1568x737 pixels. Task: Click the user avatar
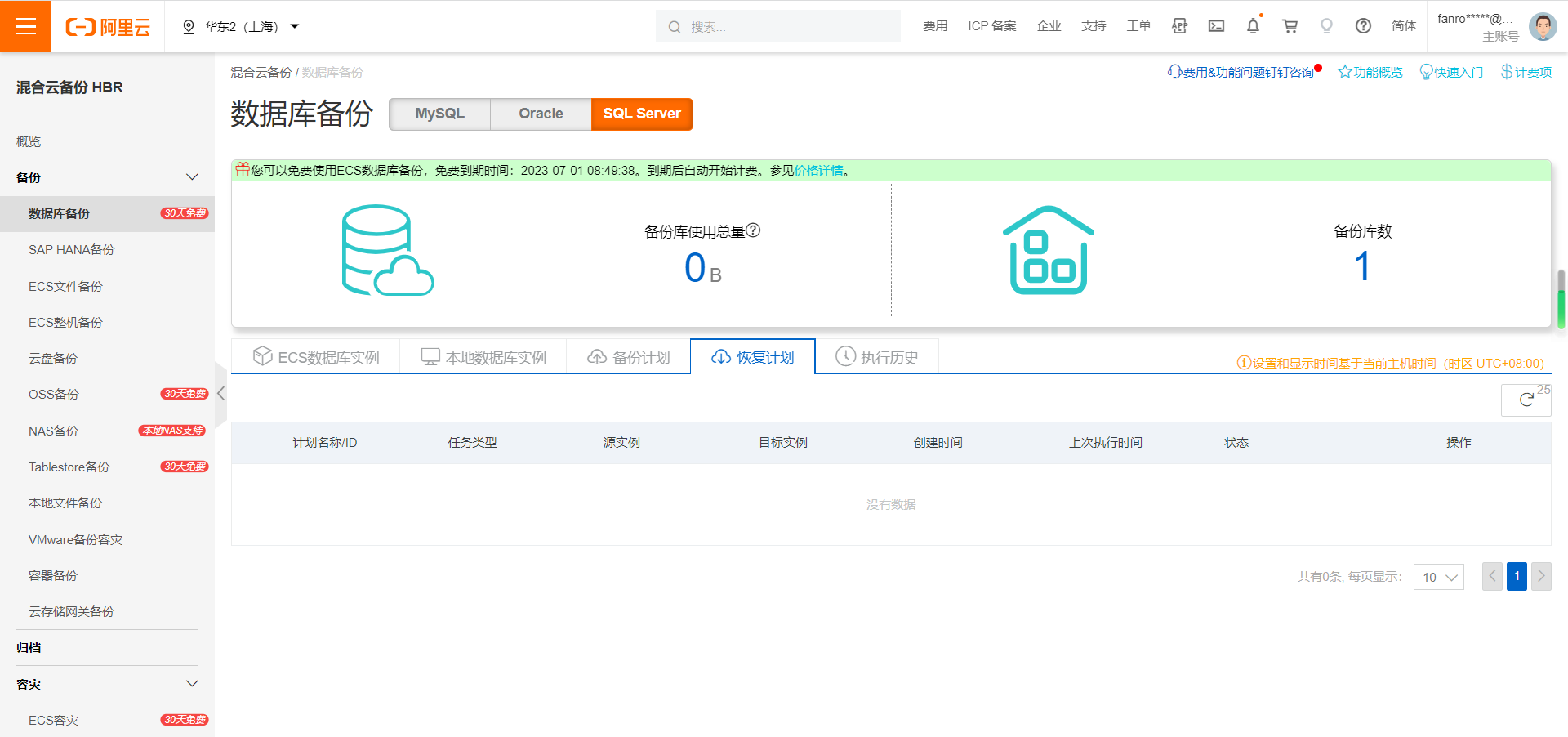[1543, 26]
